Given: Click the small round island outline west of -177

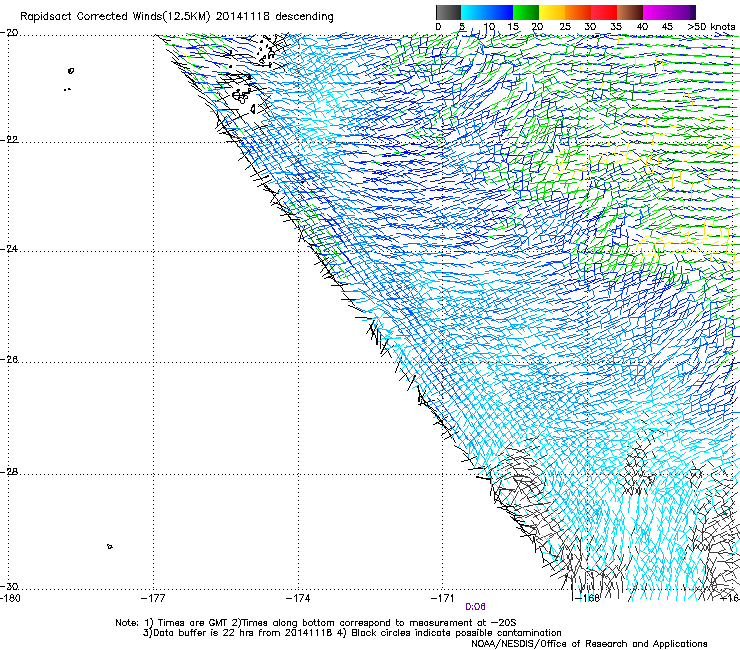Looking at the screenshot, I should pyautogui.click(x=71, y=71).
